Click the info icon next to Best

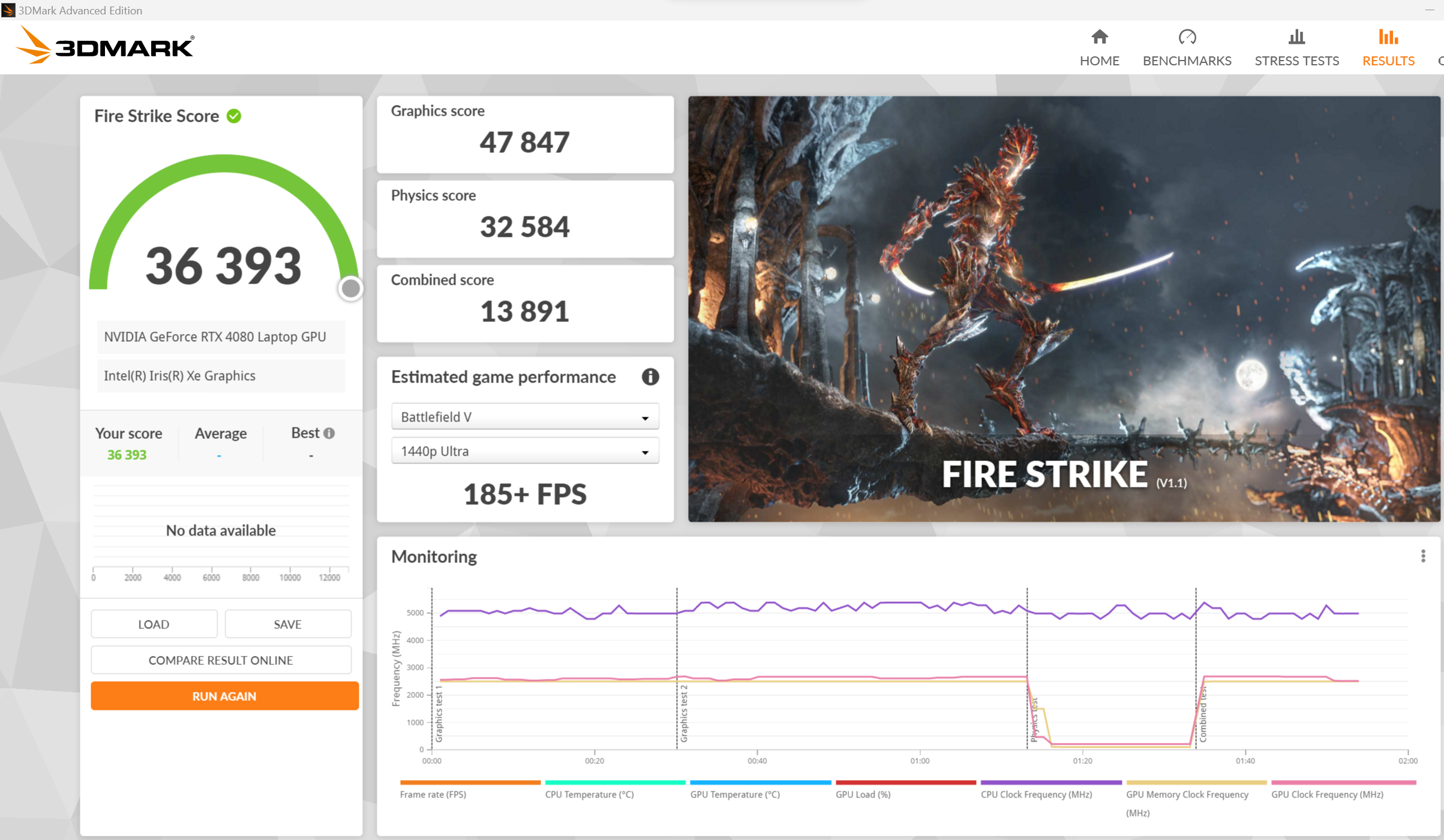(329, 433)
